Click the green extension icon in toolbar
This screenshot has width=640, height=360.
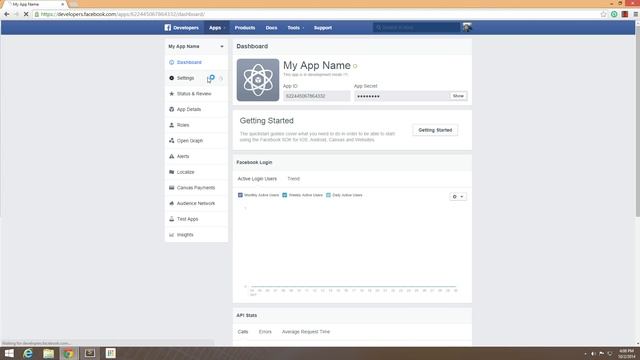(614, 14)
